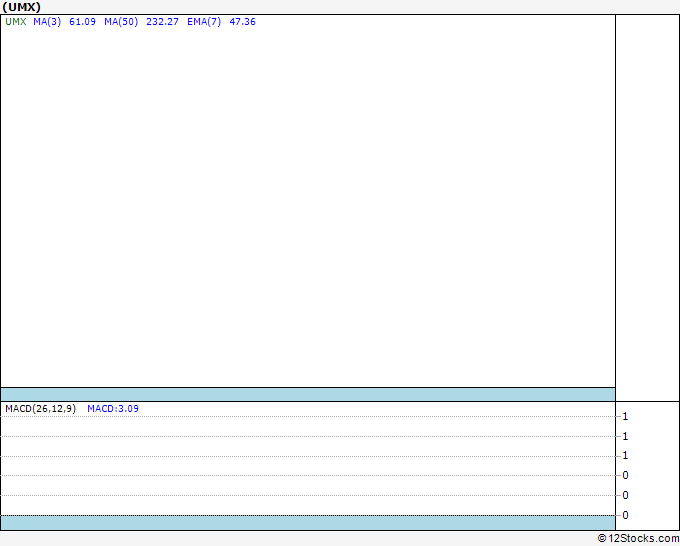The height and width of the screenshot is (546, 680).
Task: Click the bottom MACD axis label 0
Action: [625, 515]
